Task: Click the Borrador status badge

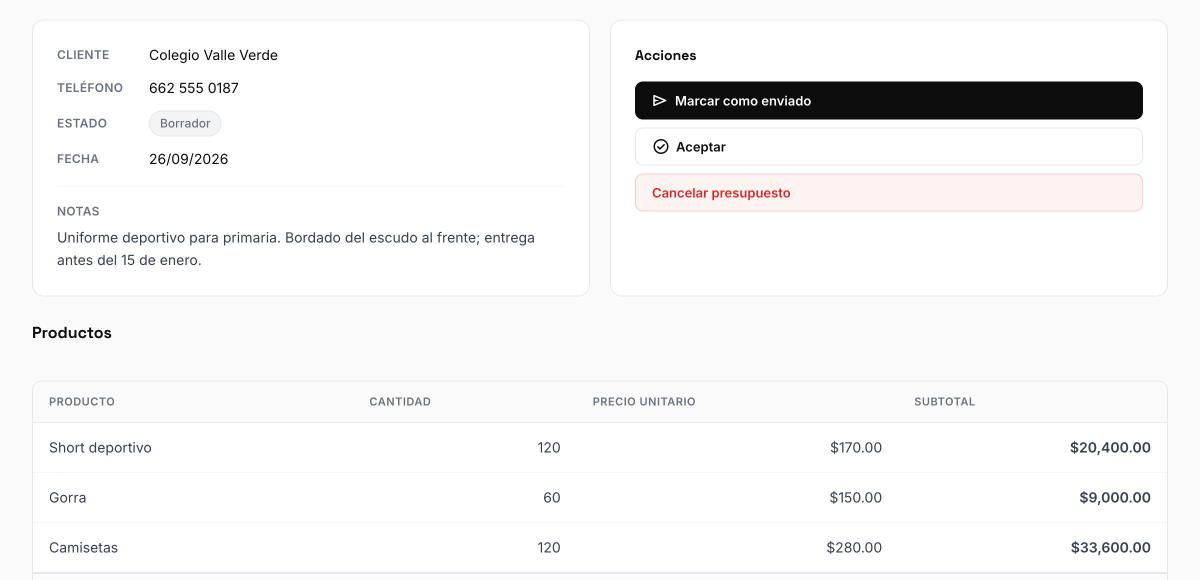Action: 185,123
